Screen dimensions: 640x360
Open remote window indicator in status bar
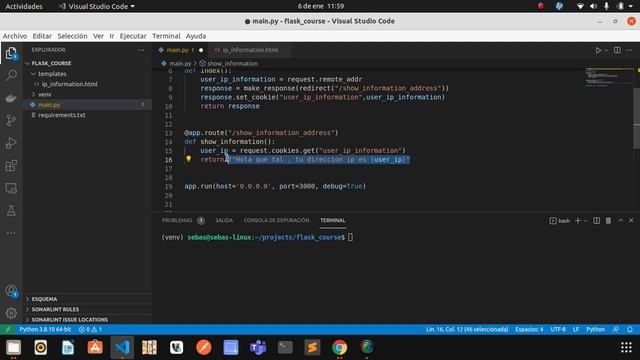tap(7, 329)
